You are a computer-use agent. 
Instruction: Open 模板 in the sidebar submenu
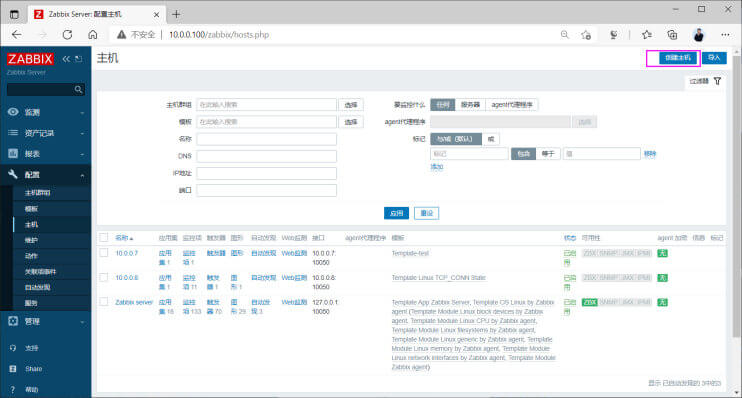coord(31,209)
